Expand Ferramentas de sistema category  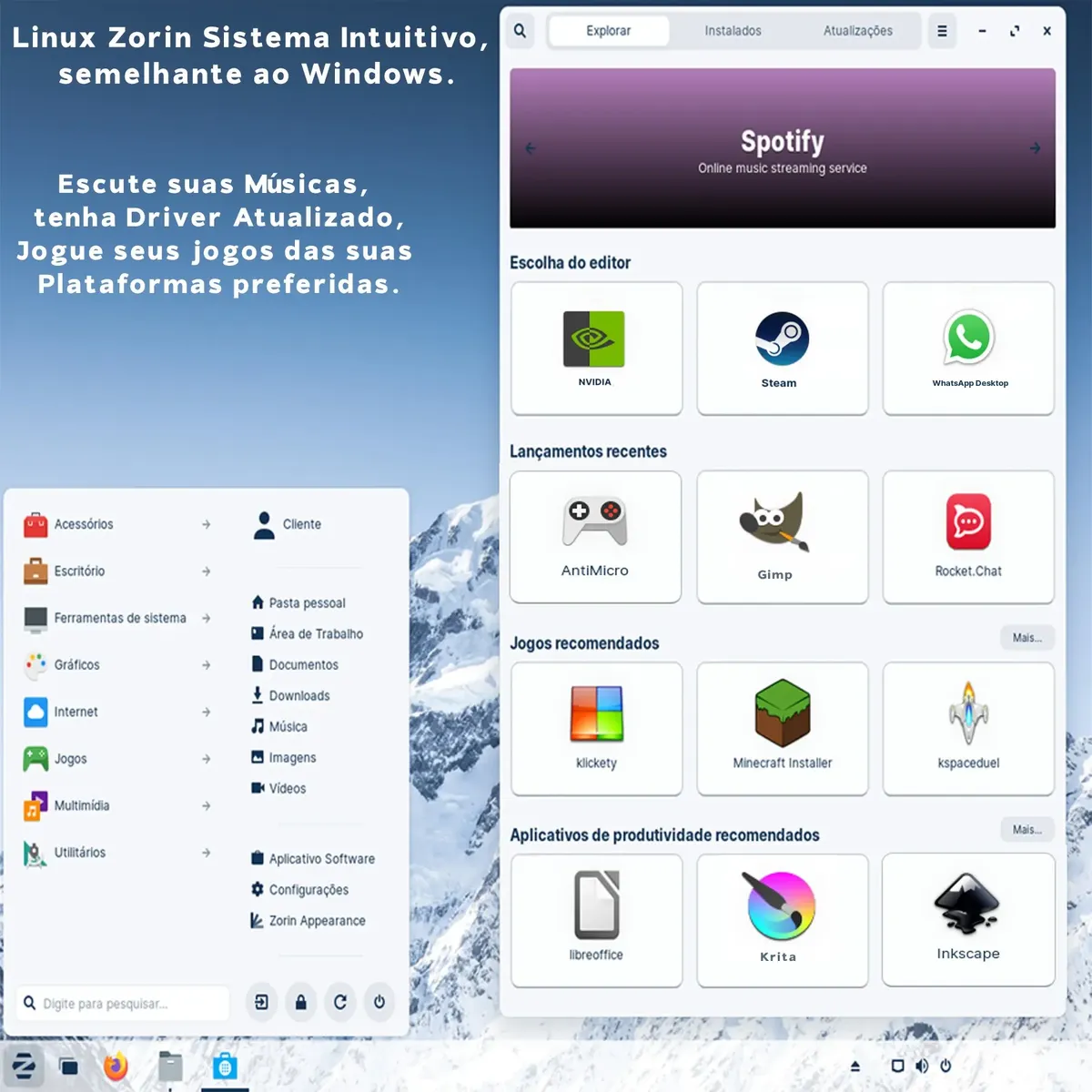117,618
